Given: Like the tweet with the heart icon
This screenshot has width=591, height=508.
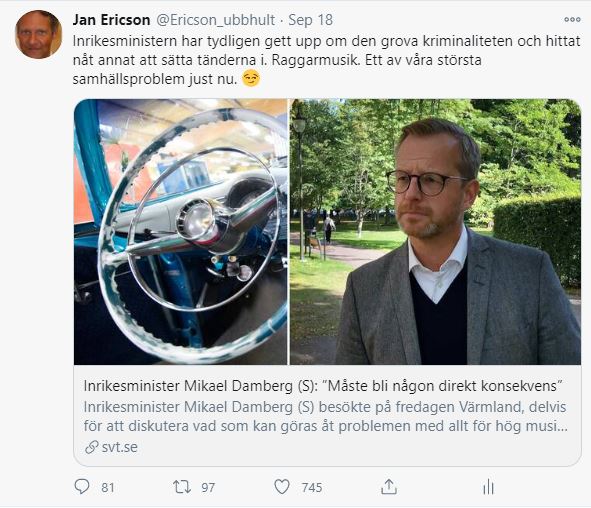Looking at the screenshot, I should point(282,487).
